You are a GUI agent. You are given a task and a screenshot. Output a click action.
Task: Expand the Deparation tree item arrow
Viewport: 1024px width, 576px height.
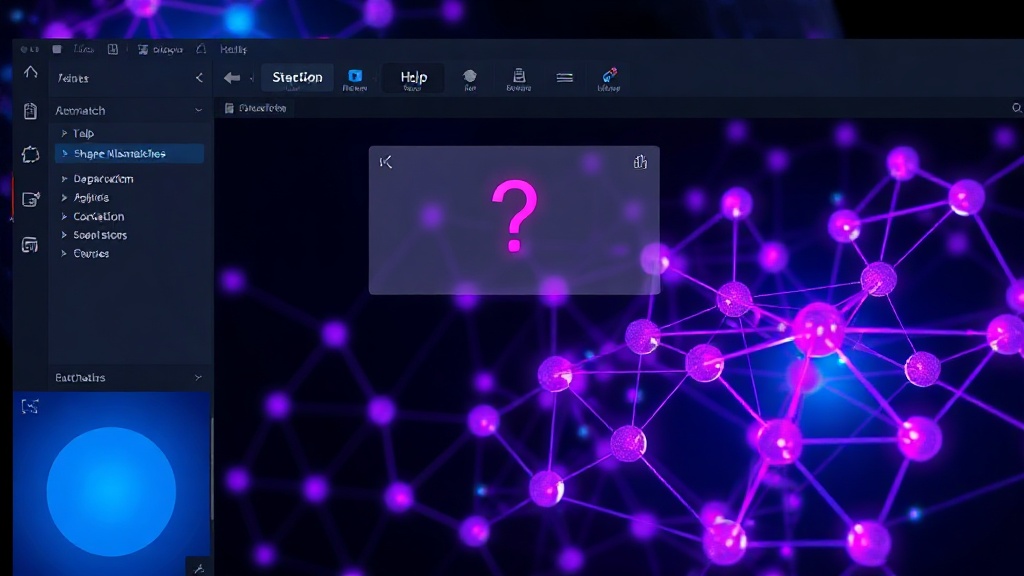[64, 178]
